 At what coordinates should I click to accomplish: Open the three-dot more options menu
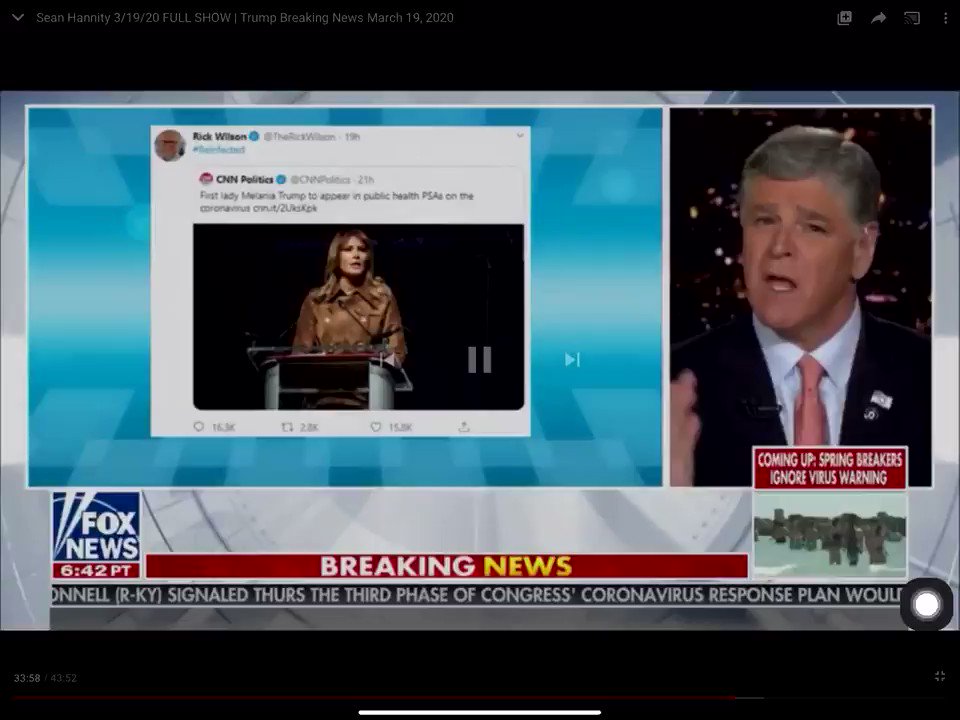pos(945,18)
